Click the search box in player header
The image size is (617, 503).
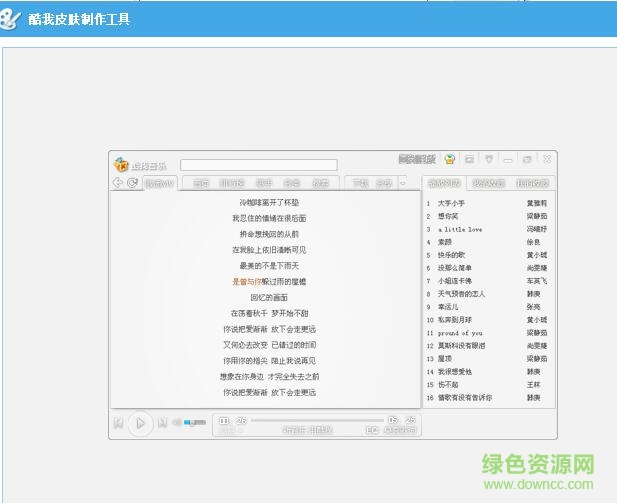pos(258,165)
